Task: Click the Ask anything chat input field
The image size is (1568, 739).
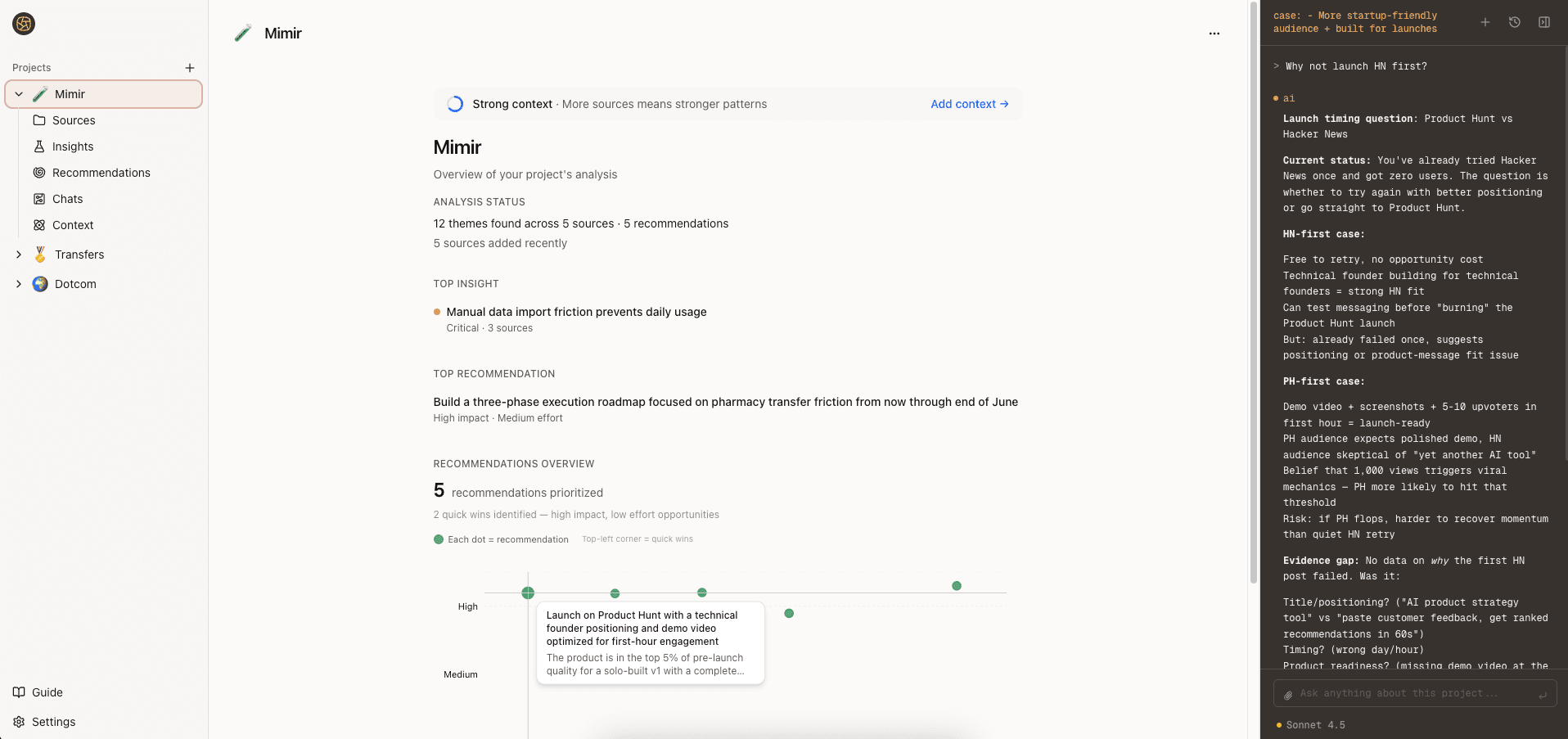Action: coord(1416,693)
